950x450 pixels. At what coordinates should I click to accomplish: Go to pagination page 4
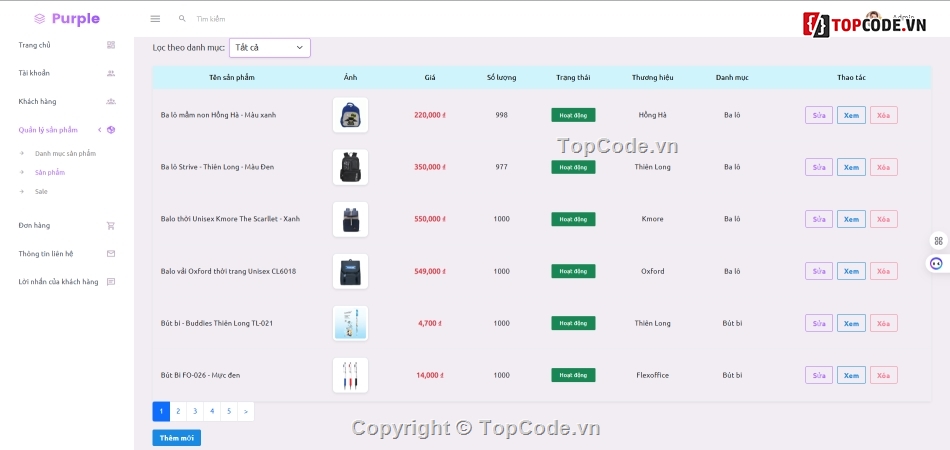click(x=212, y=411)
